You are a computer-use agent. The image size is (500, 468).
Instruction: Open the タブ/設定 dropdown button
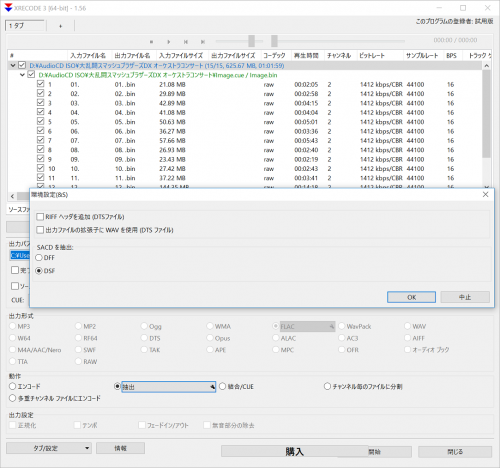[x=49, y=448]
